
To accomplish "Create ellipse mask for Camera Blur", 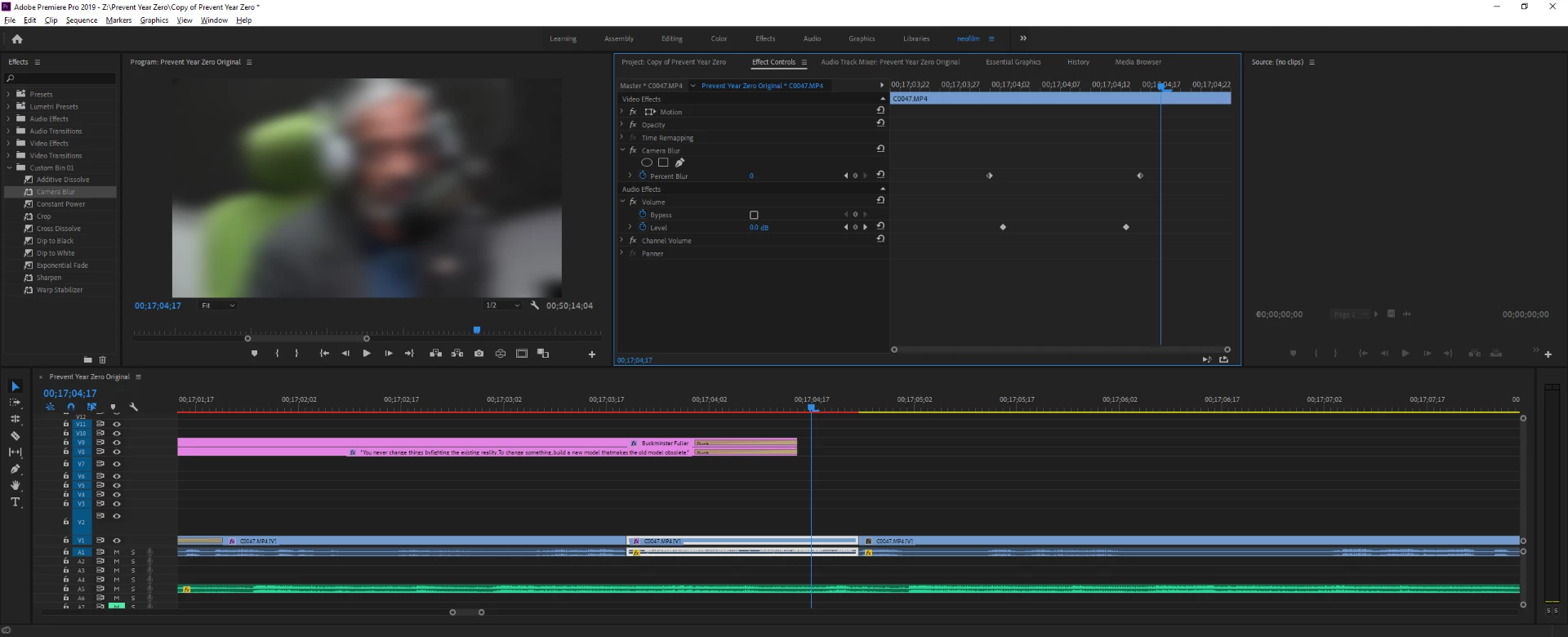I will 647,163.
